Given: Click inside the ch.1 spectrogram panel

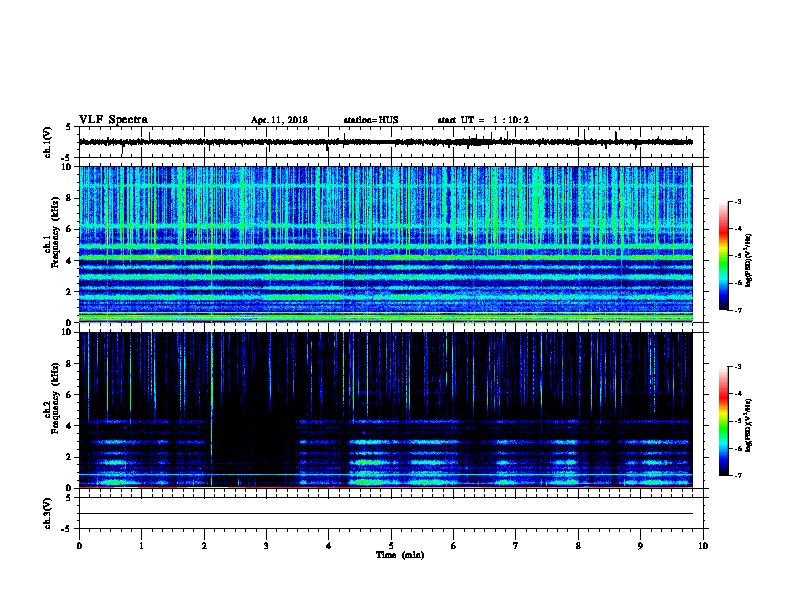Looking at the screenshot, I should click(386, 244).
